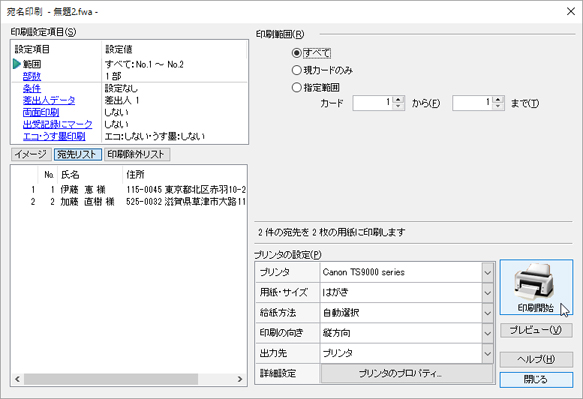Choose the 指定範囲 radio option
Screen dimensions: 583x399
click(296, 87)
